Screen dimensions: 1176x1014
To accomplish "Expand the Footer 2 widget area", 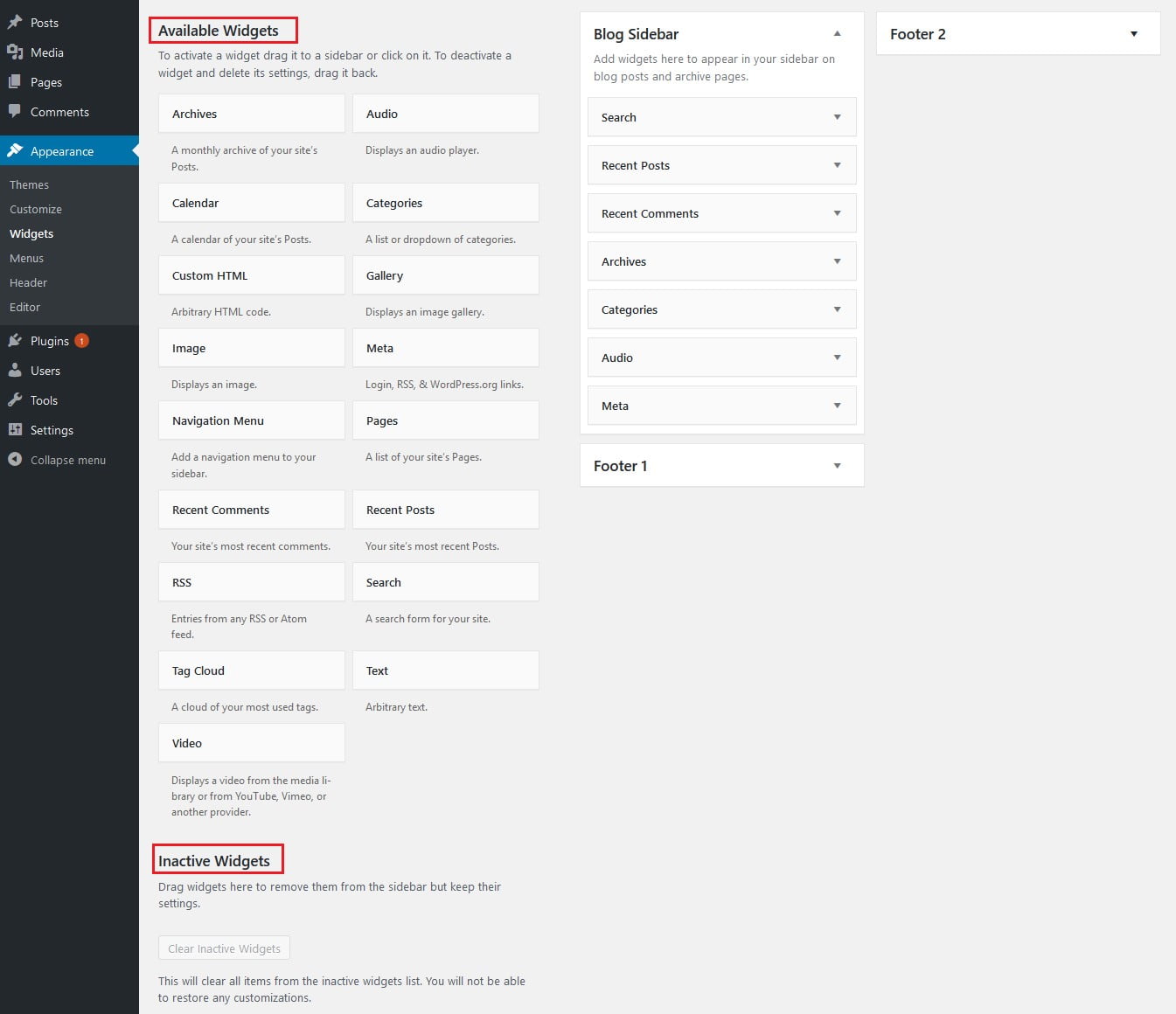I will pos(1134,34).
